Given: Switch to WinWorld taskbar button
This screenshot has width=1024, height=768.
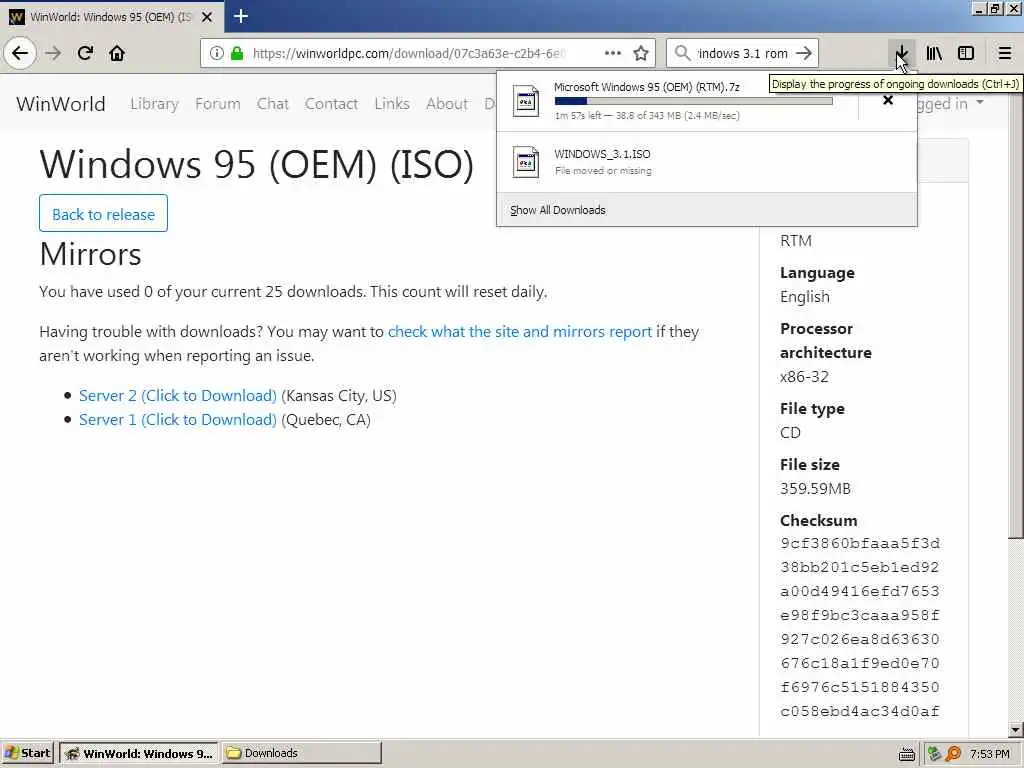Looking at the screenshot, I should (138, 753).
